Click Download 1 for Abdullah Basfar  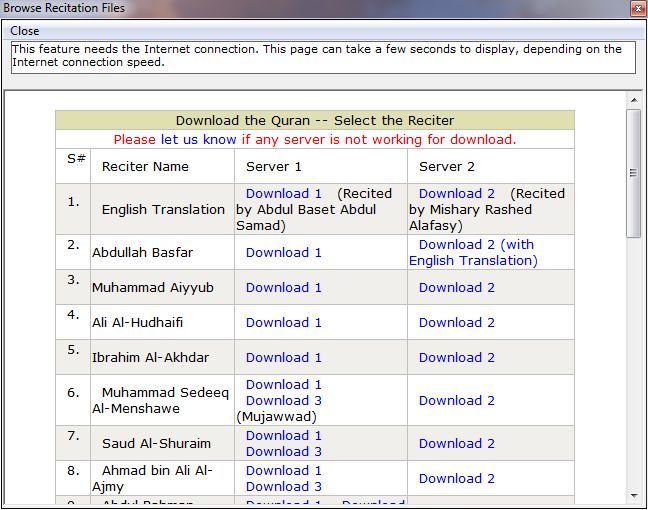(284, 253)
